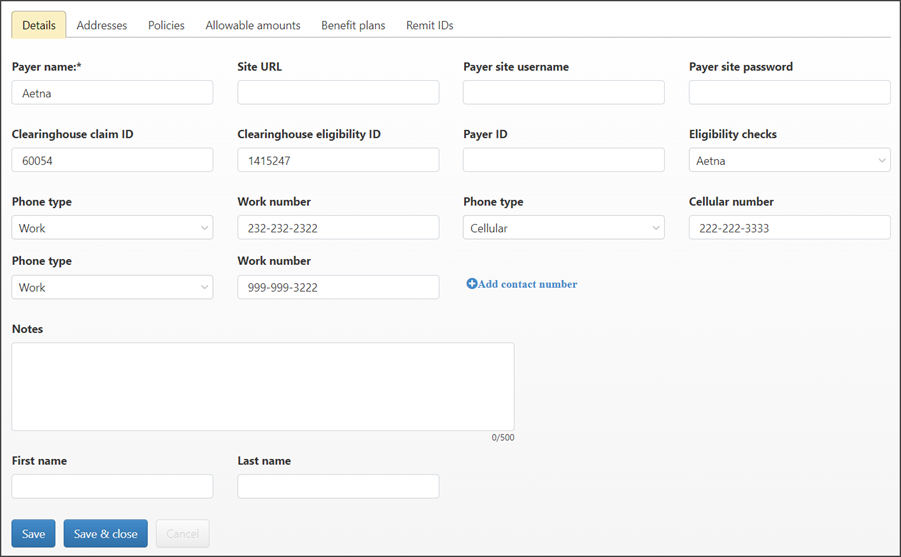Expand the Phone type dropdown next to 999-999-3222
The height and width of the screenshot is (557, 901).
tap(112, 287)
